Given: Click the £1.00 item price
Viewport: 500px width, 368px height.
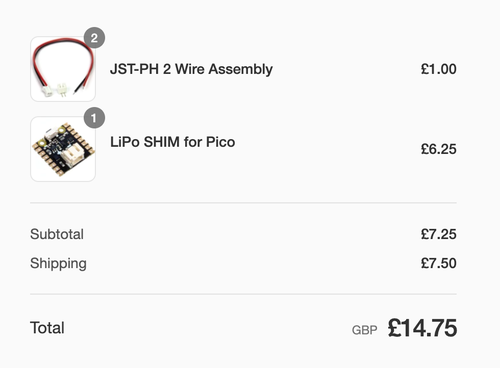Looking at the screenshot, I should point(438,69).
